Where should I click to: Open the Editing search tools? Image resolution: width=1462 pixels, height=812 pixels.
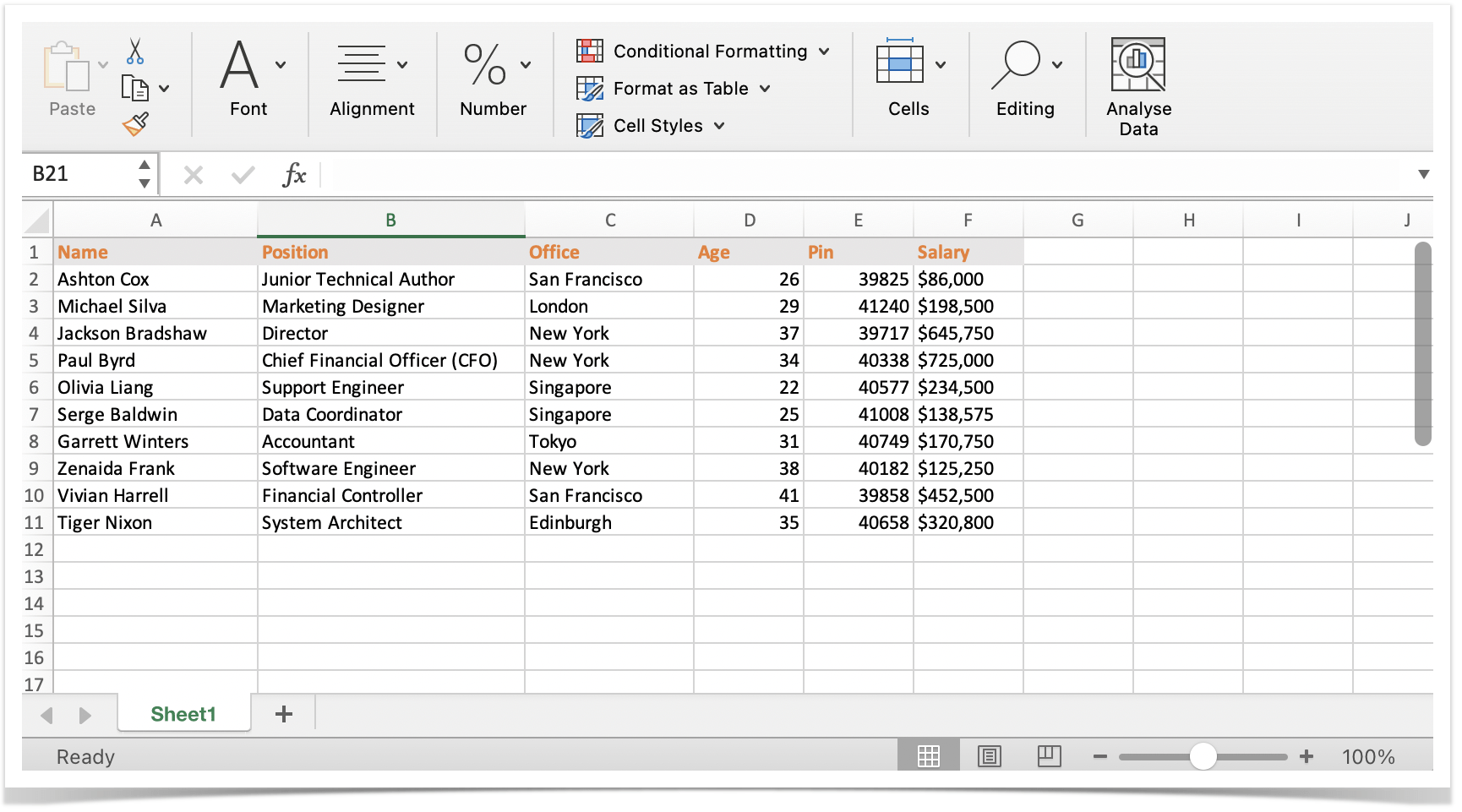click(1023, 61)
